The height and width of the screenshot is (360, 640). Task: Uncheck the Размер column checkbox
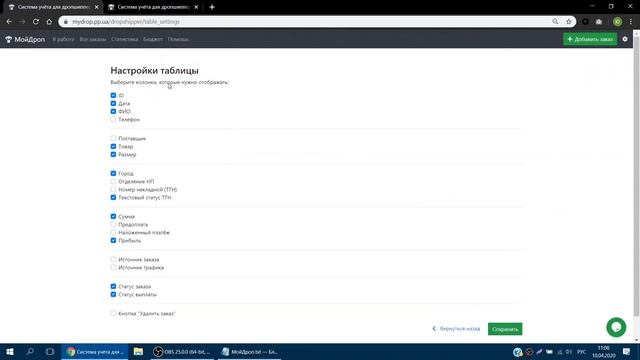coord(113,154)
